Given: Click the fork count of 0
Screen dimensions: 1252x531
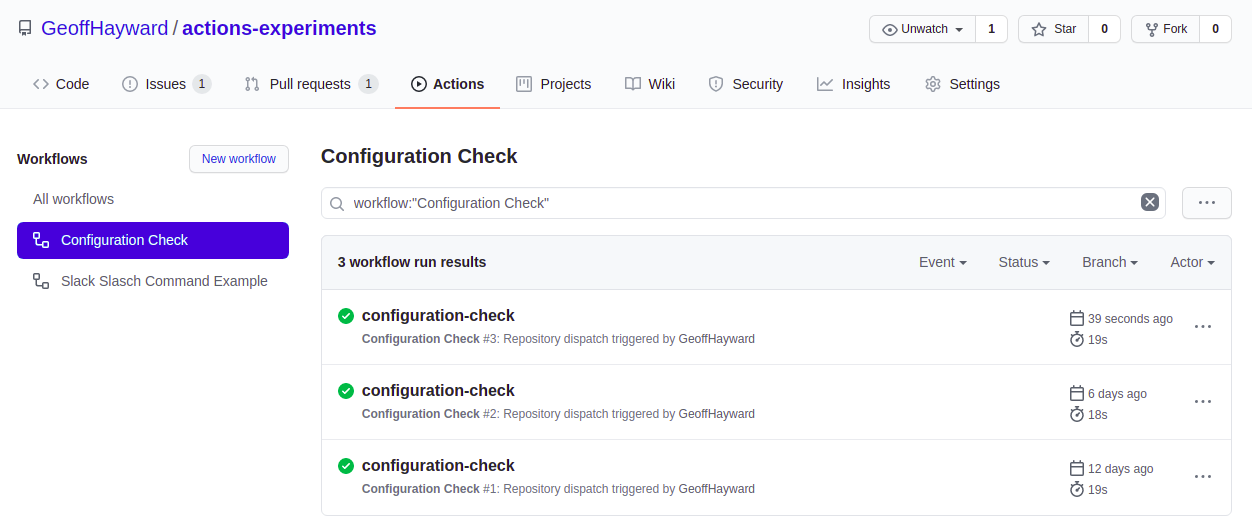Looking at the screenshot, I should pos(1215,29).
